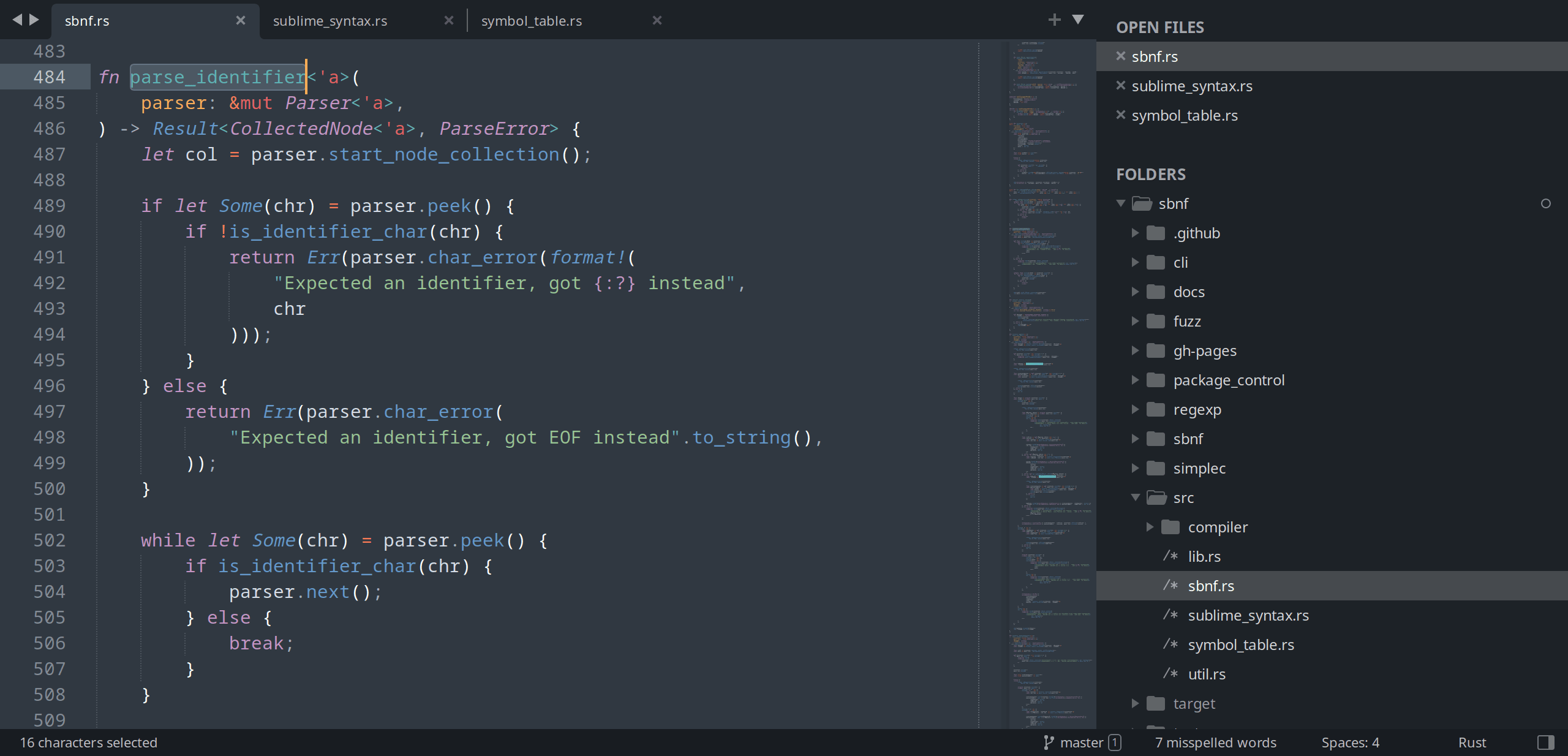The width and height of the screenshot is (1568, 756).
Task: Expand the .github folder
Action: pyautogui.click(x=1136, y=233)
